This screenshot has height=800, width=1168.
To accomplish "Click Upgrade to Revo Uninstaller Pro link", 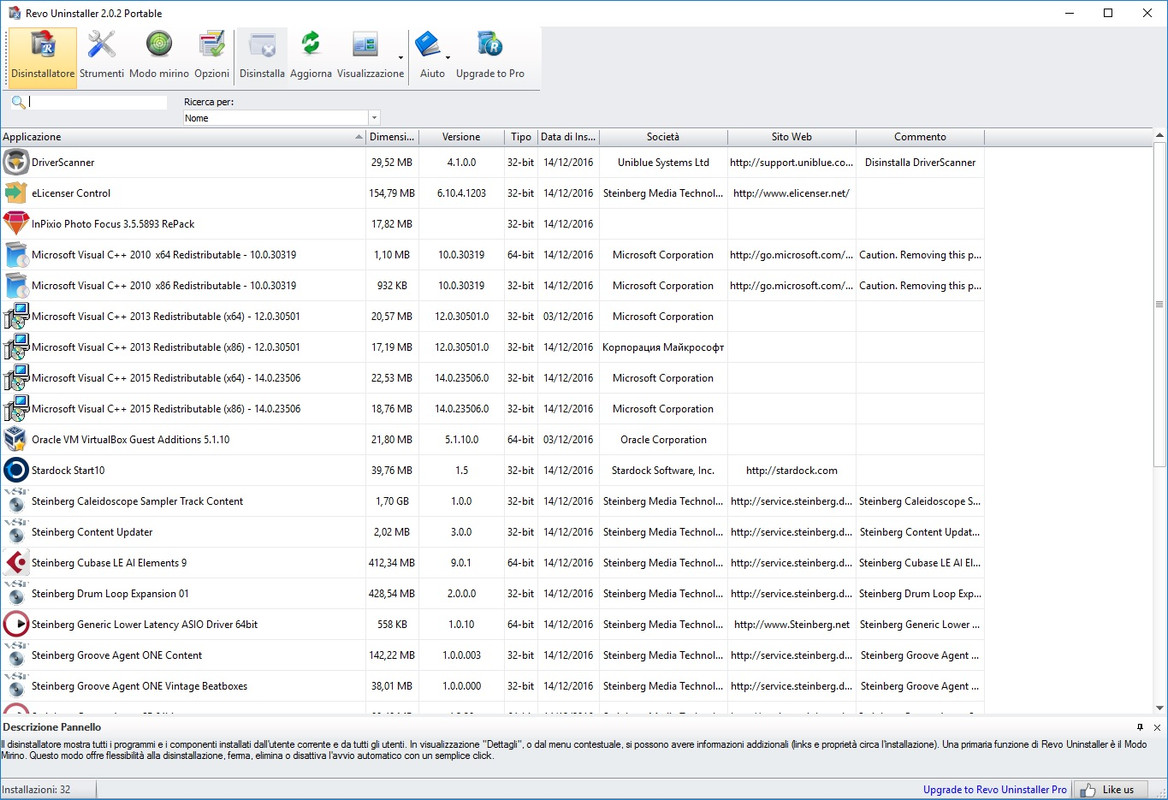I will (x=994, y=790).
